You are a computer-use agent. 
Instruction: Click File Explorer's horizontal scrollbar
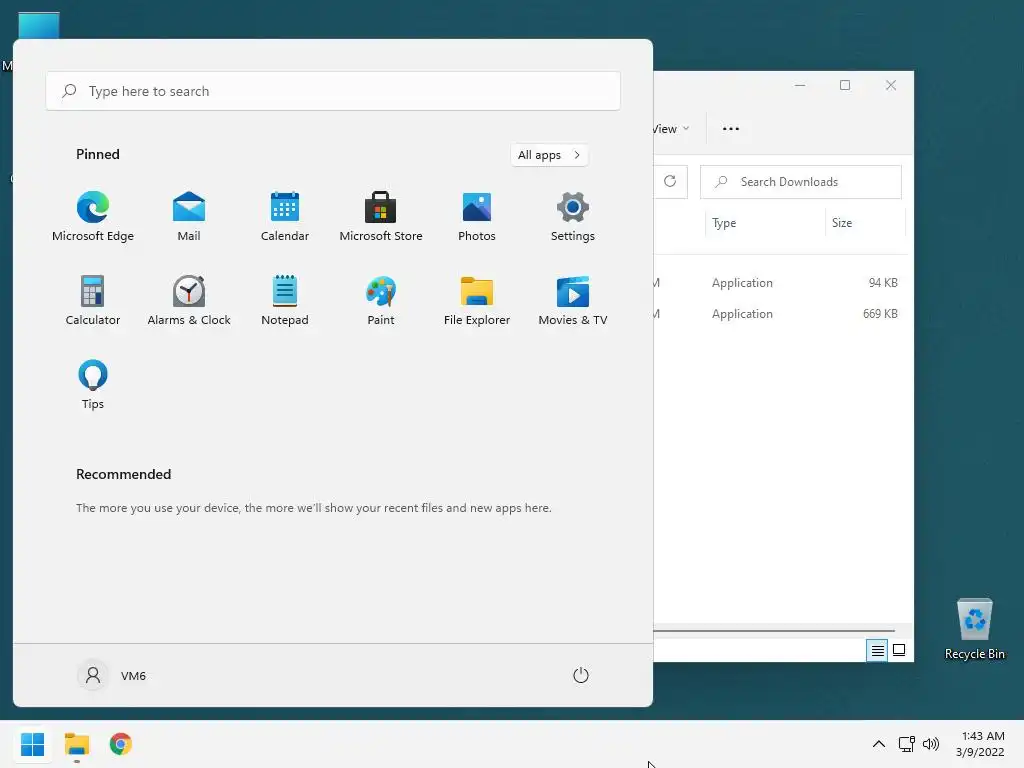click(774, 631)
